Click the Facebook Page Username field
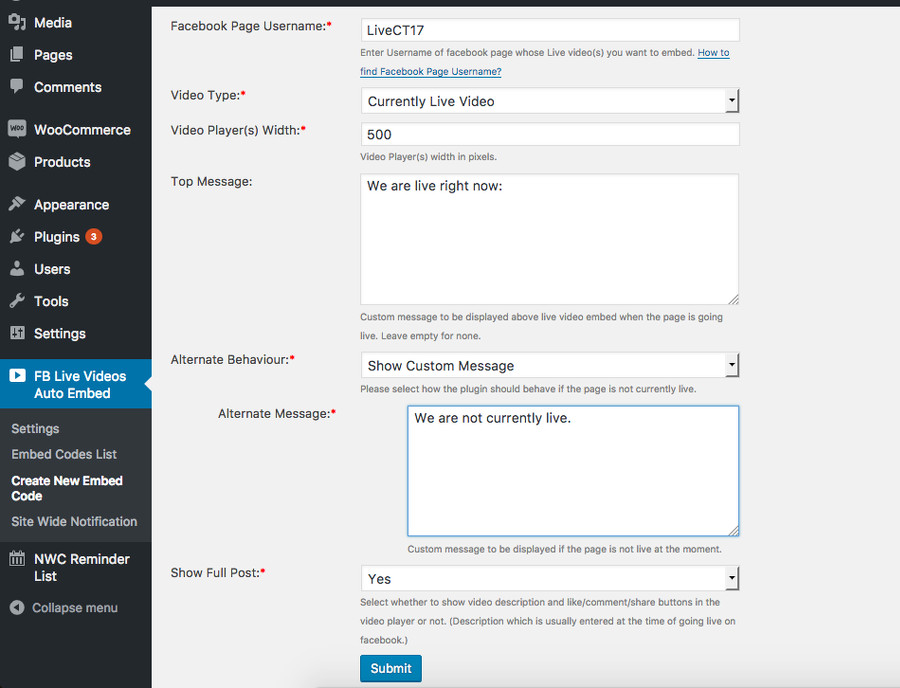This screenshot has height=688, width=900. click(x=549, y=30)
